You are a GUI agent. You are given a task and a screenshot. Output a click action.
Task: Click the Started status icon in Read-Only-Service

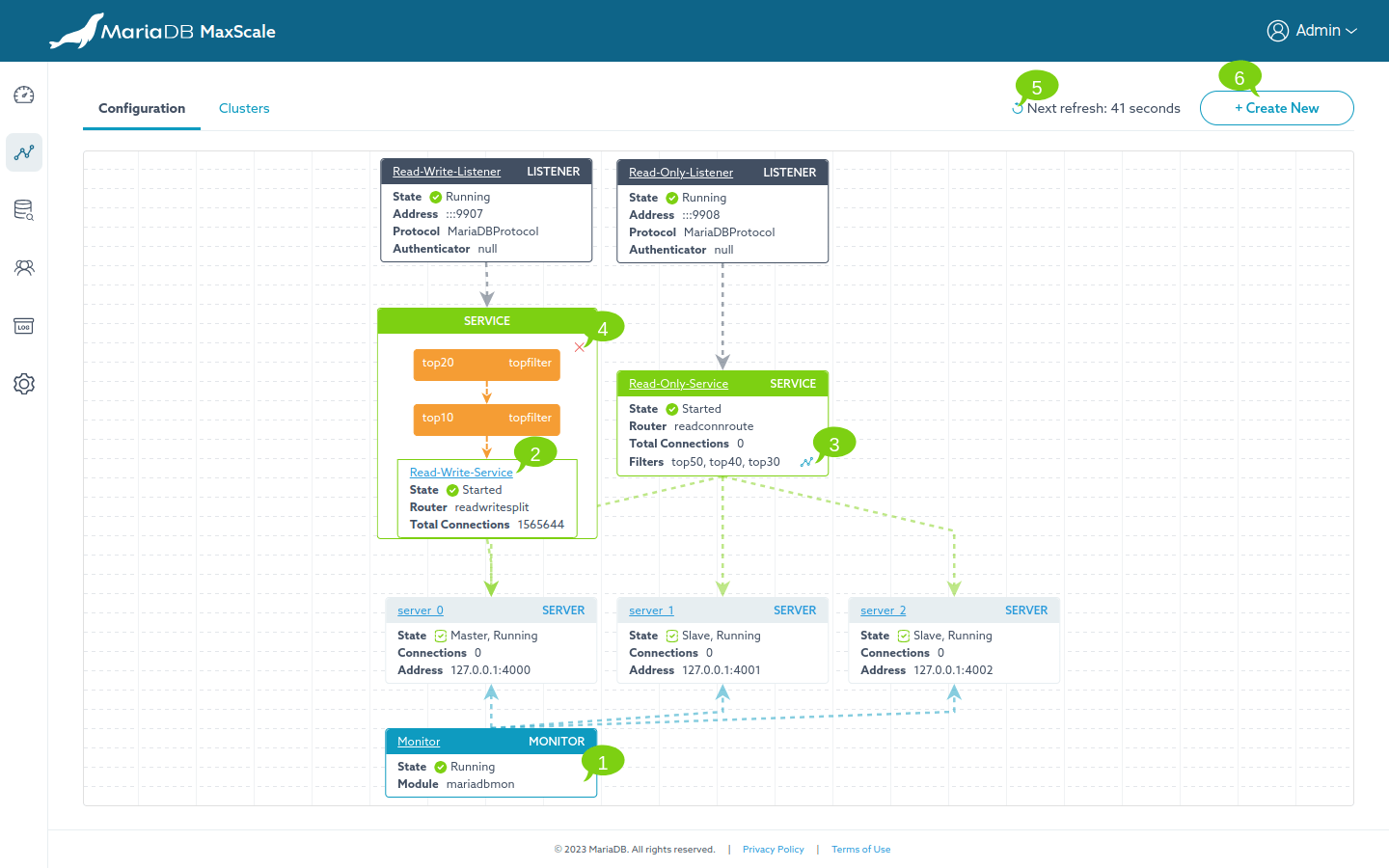point(672,409)
